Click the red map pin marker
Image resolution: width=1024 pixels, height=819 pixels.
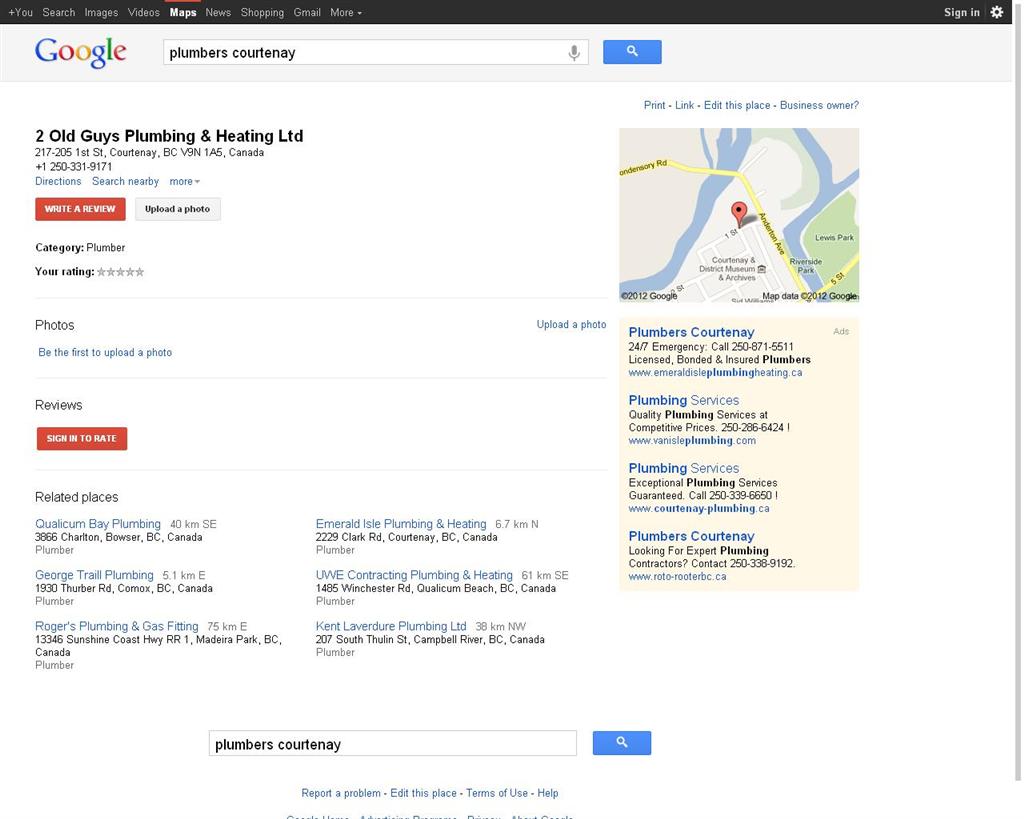[x=739, y=213]
